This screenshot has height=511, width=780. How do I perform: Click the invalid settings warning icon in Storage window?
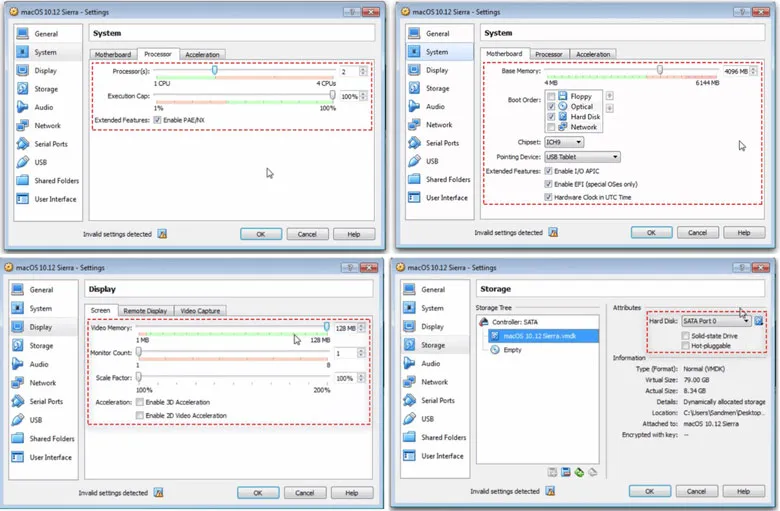[552, 492]
